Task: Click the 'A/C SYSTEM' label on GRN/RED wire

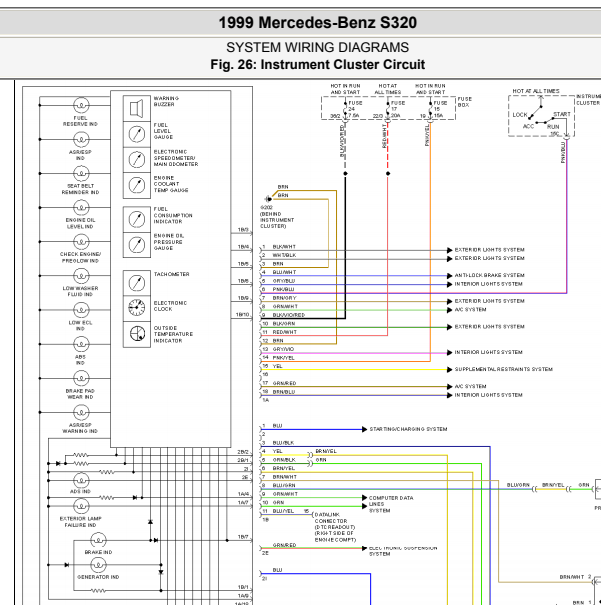Action: pyautogui.click(x=470, y=386)
